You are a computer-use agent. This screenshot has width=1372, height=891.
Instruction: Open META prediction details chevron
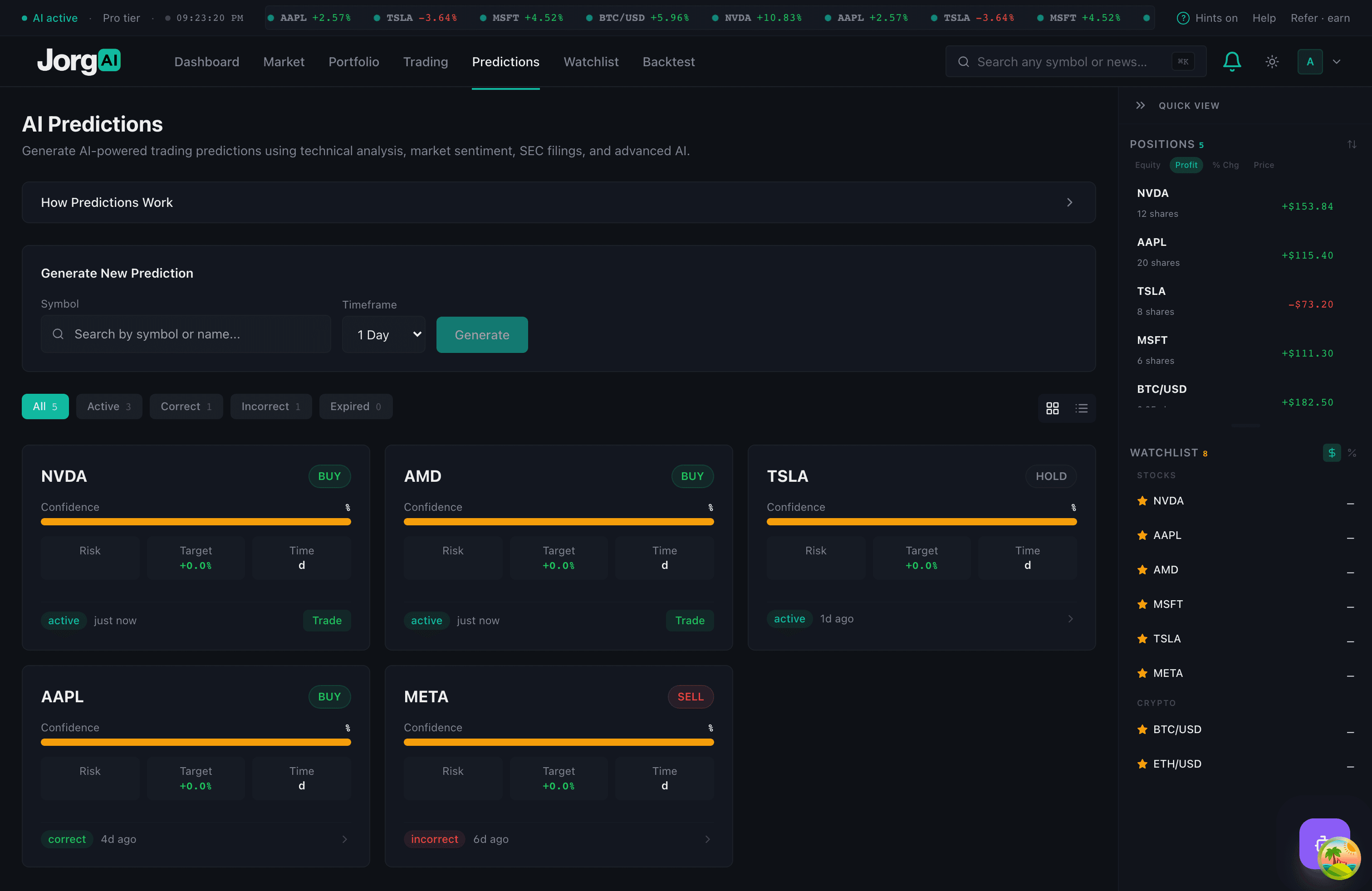pos(707,839)
